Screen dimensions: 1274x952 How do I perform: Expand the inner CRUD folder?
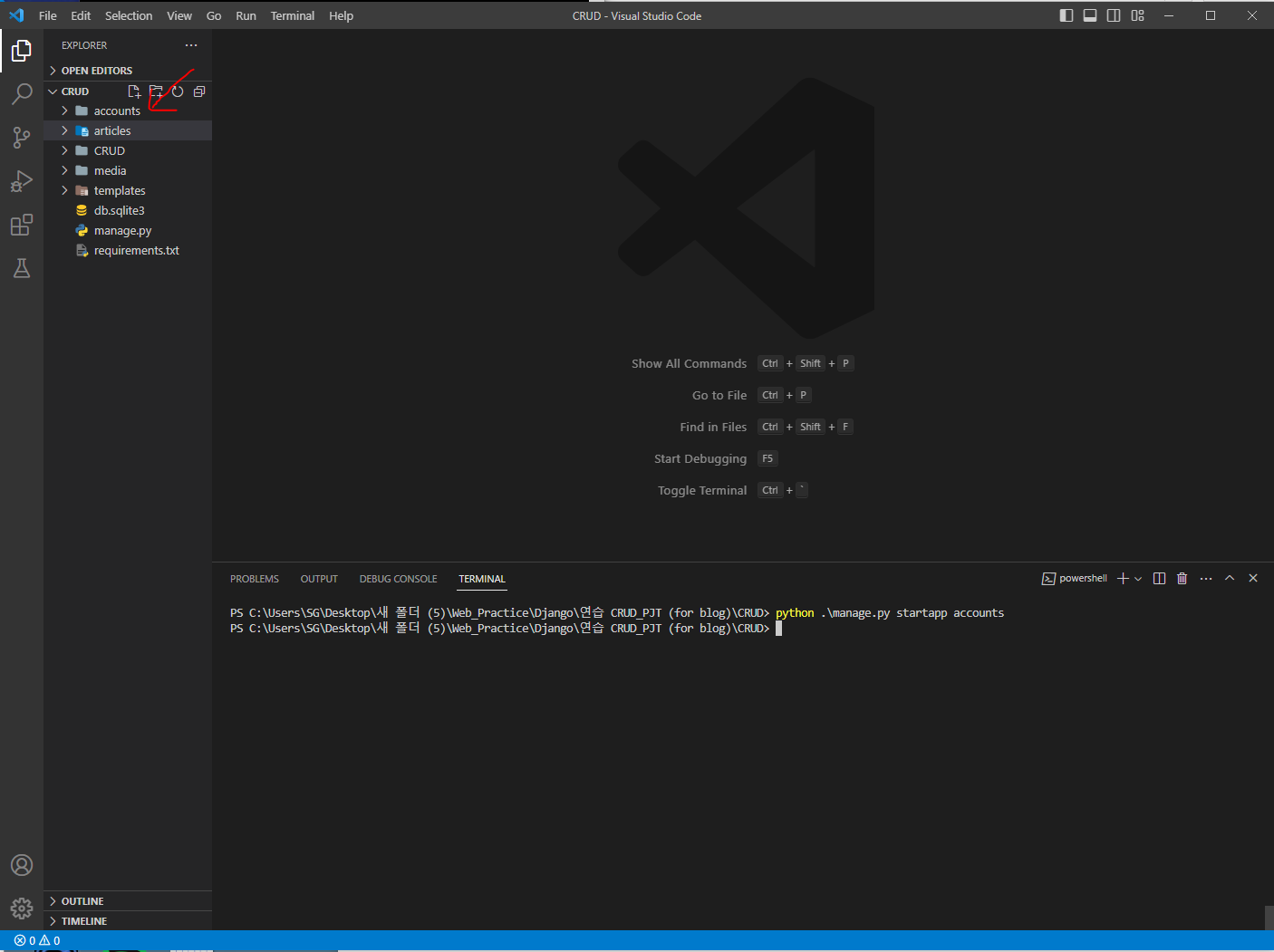pyautogui.click(x=128, y=150)
